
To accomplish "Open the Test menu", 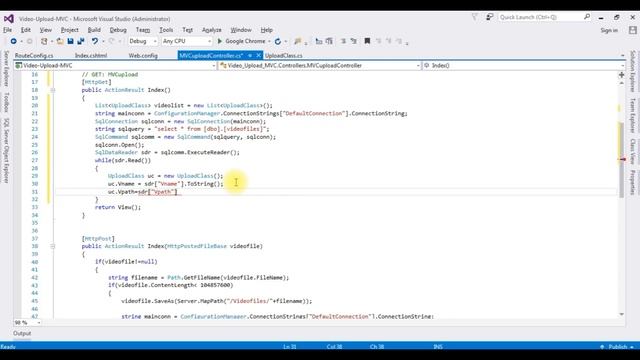I will coord(187,30).
